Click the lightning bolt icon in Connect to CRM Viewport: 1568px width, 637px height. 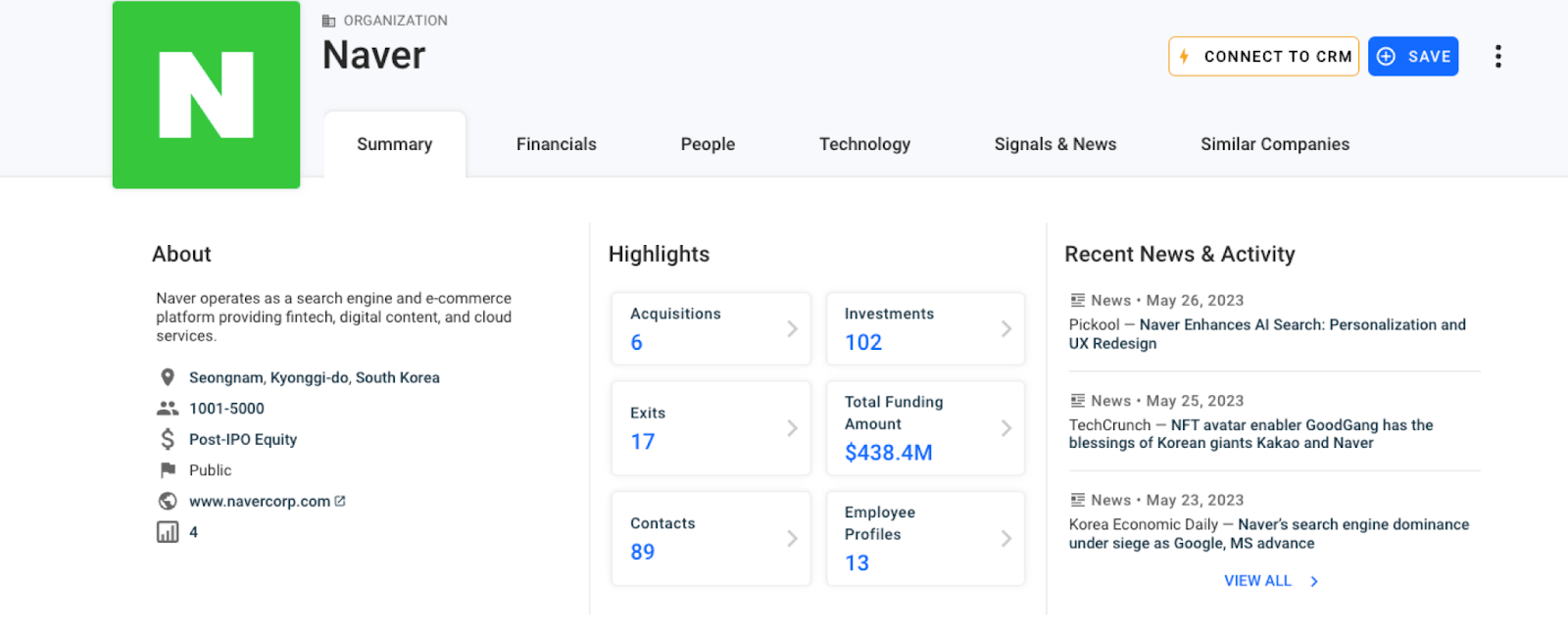pos(1184,56)
